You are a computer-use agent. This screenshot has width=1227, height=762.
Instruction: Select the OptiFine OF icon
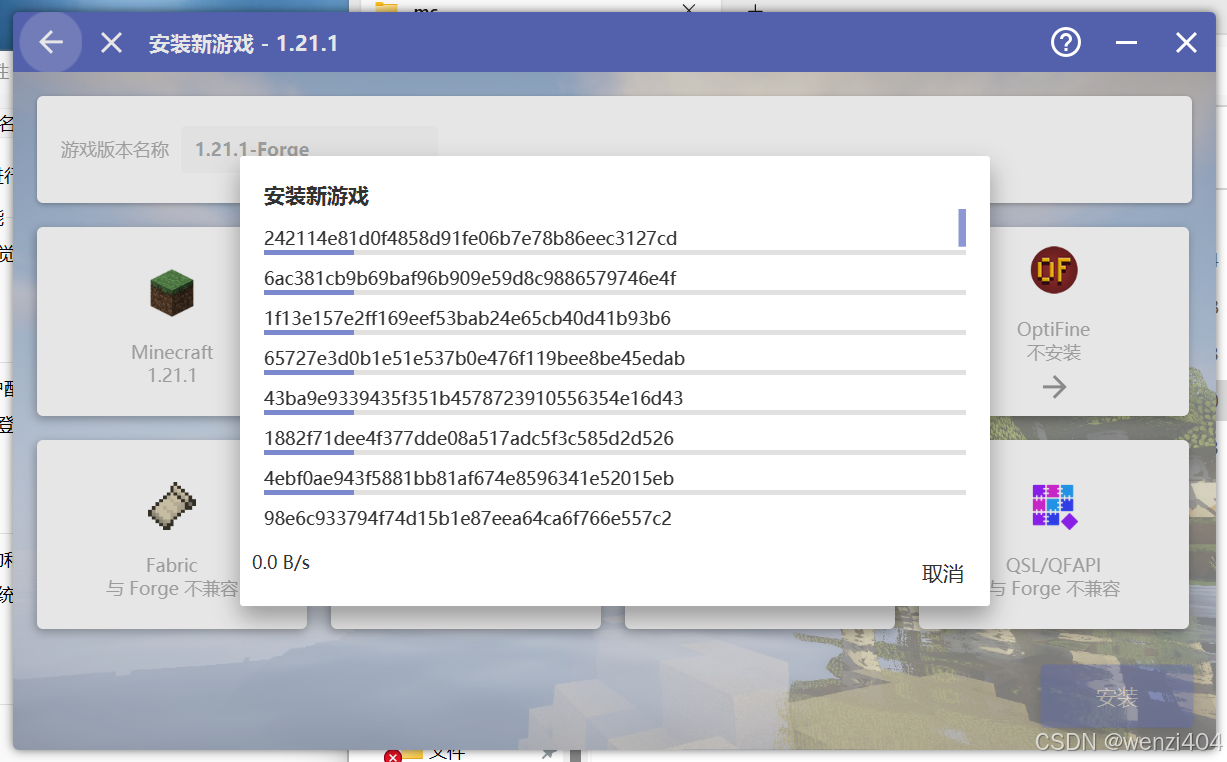click(x=1054, y=269)
